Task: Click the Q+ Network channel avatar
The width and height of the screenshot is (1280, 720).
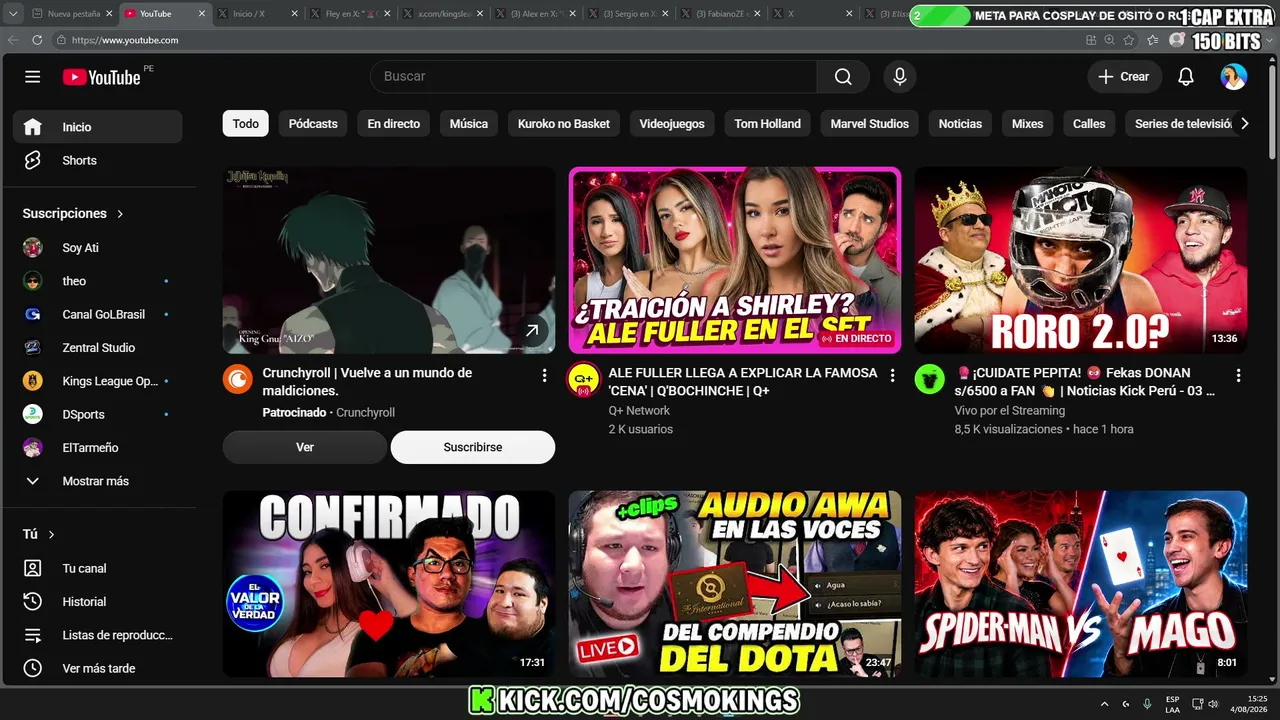Action: pos(583,380)
